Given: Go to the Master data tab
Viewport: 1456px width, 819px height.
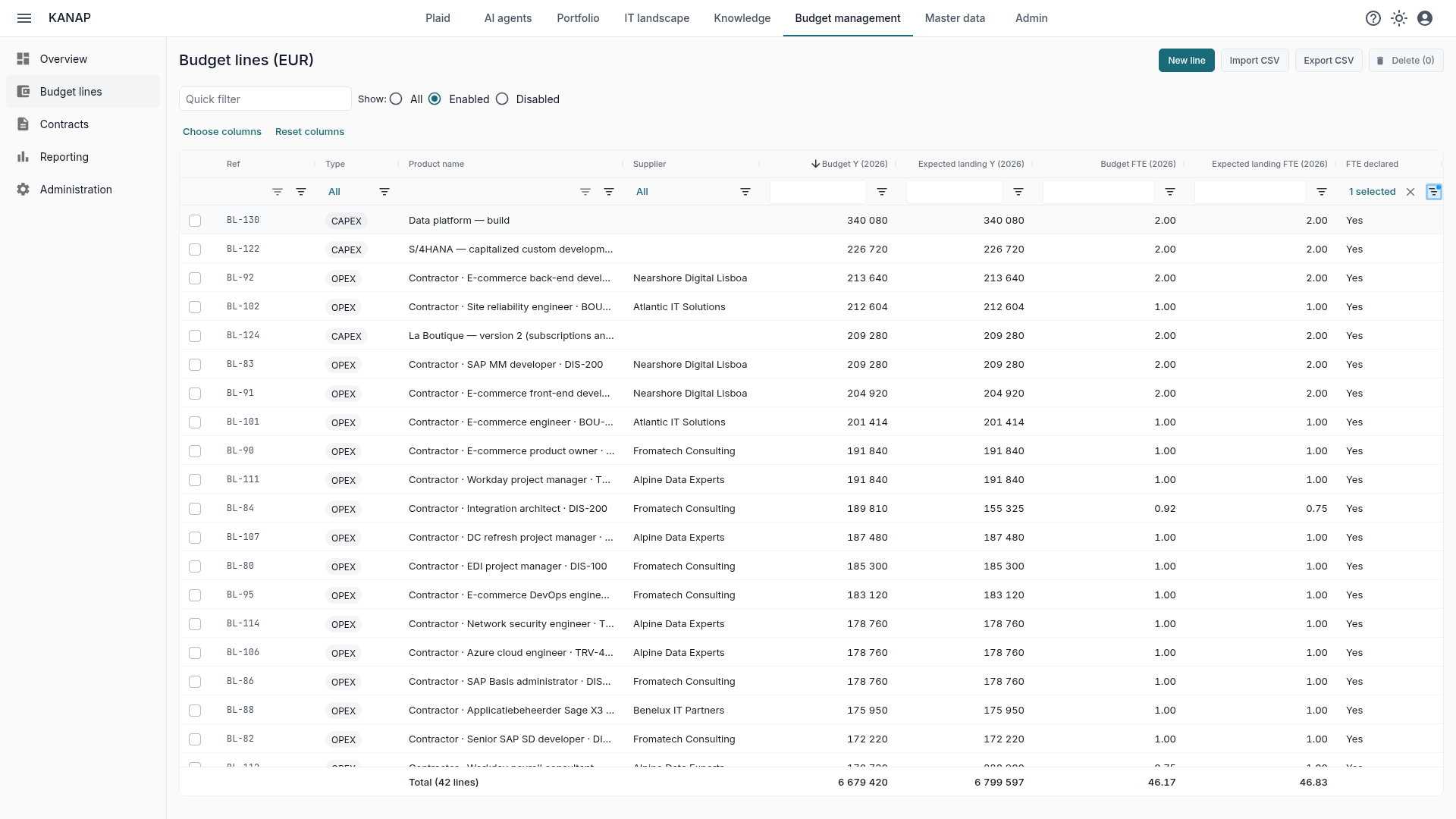Looking at the screenshot, I should coord(955,18).
